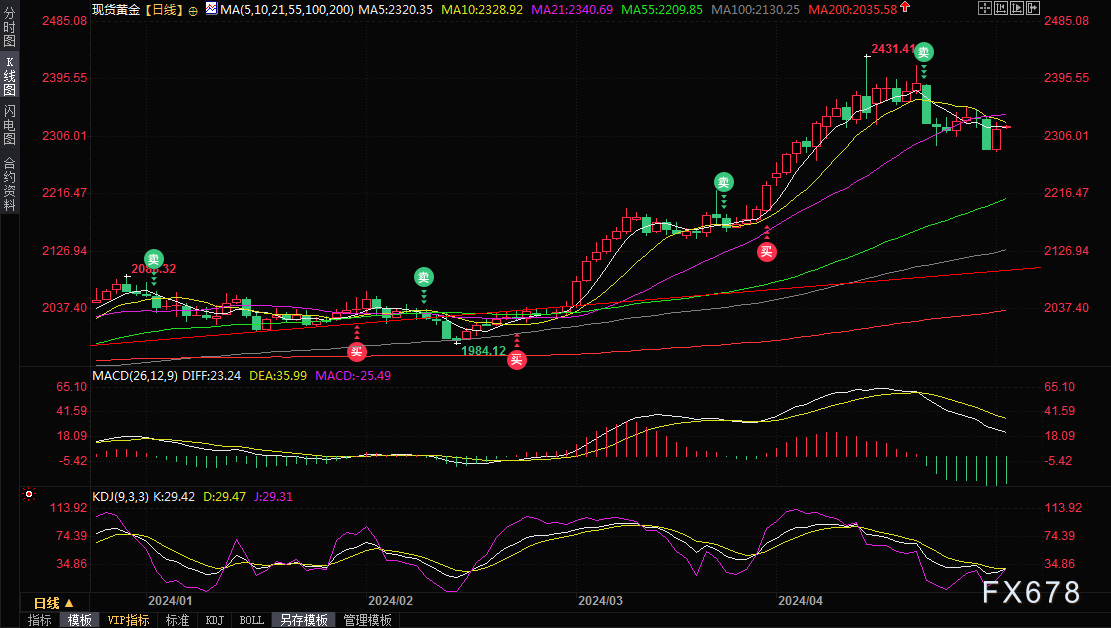Click the 卖 marker above February candles
Image resolution: width=1111 pixels, height=628 pixels.
coord(424,277)
